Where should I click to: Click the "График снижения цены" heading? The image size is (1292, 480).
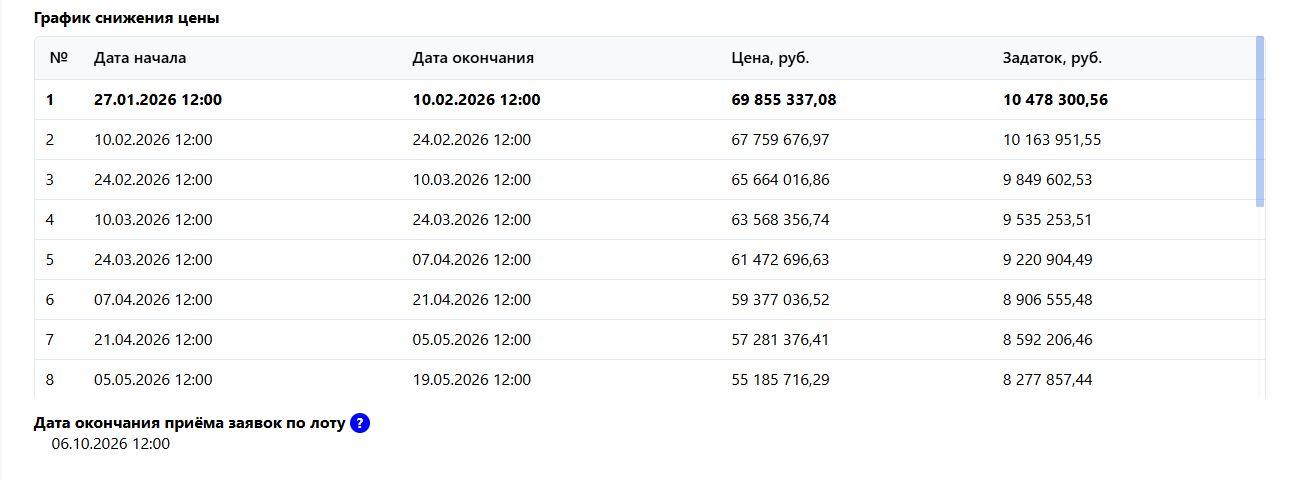pyautogui.click(x=127, y=18)
